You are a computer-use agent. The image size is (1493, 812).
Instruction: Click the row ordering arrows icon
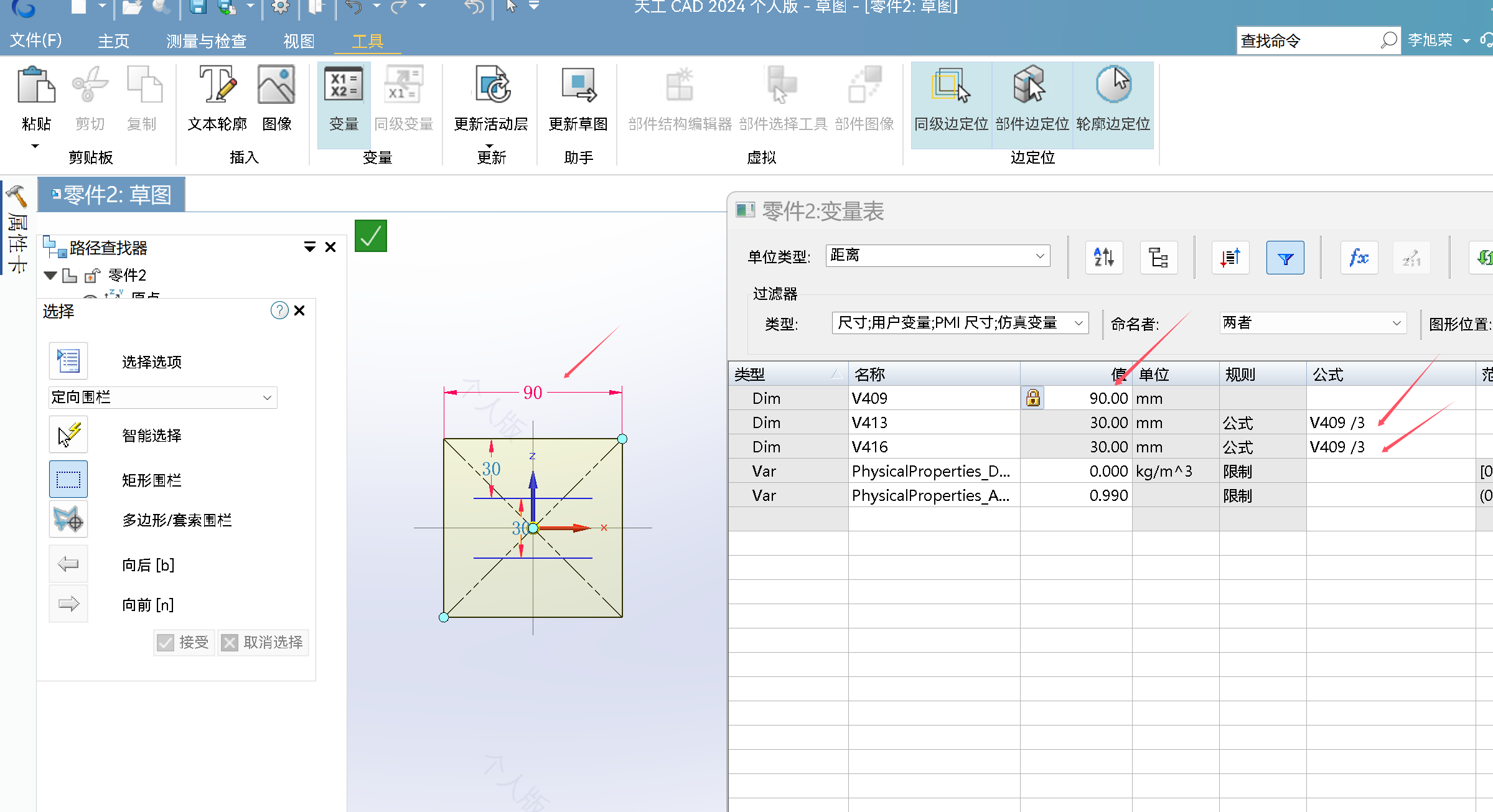point(1230,257)
